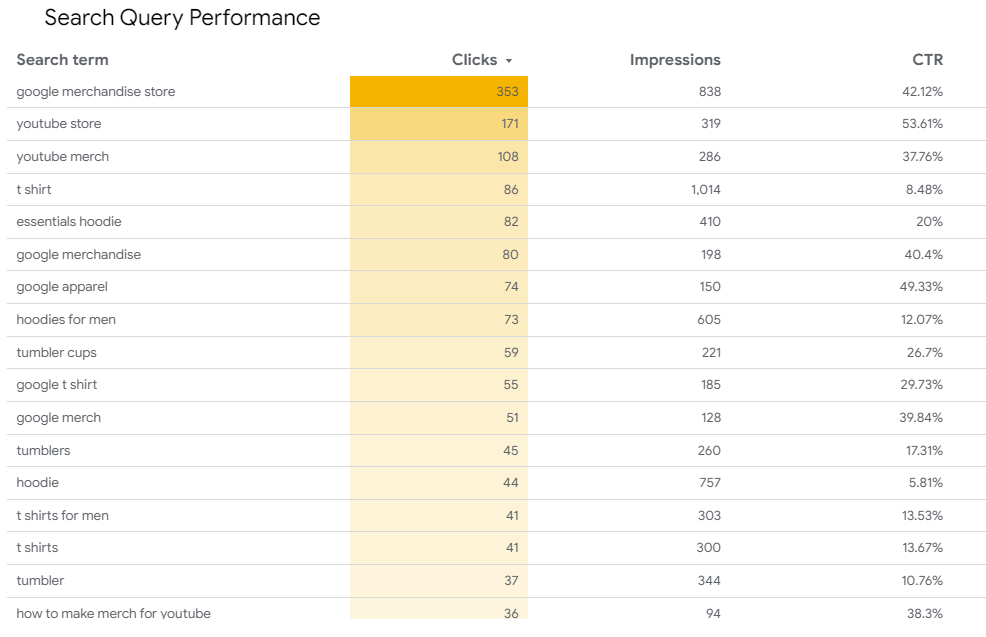
Task: Click the 'tumbler cups' search term
Action: [x=57, y=353]
